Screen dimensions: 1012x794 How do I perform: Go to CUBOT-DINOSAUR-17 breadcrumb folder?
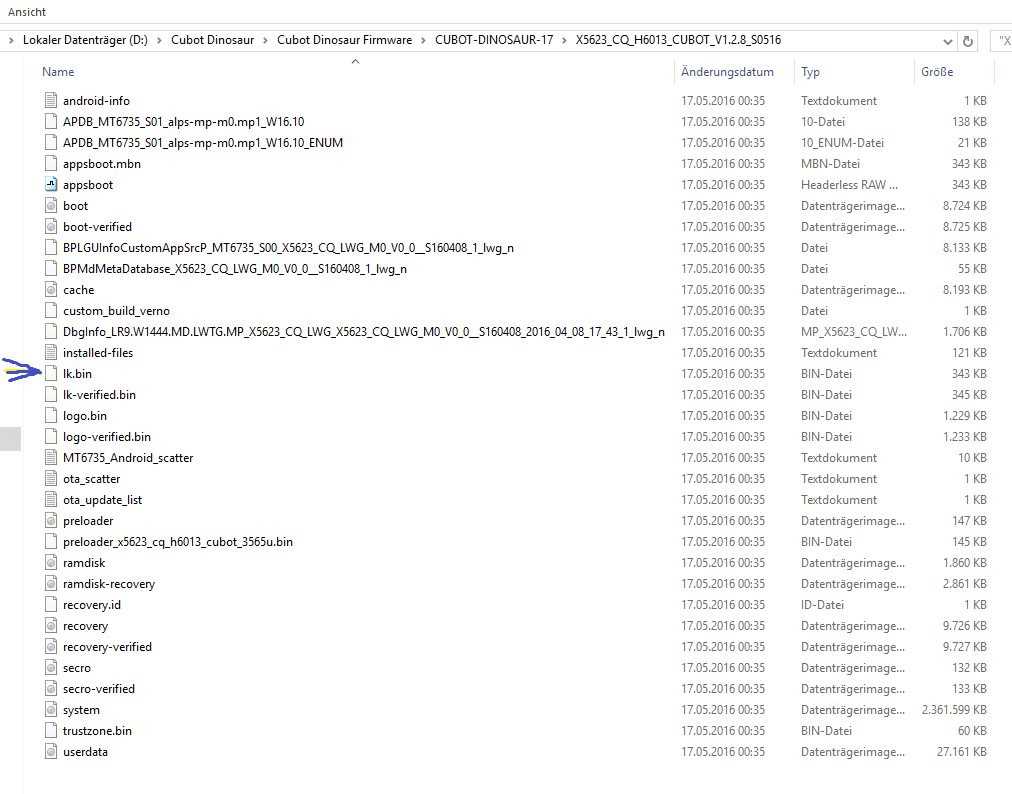(x=494, y=40)
